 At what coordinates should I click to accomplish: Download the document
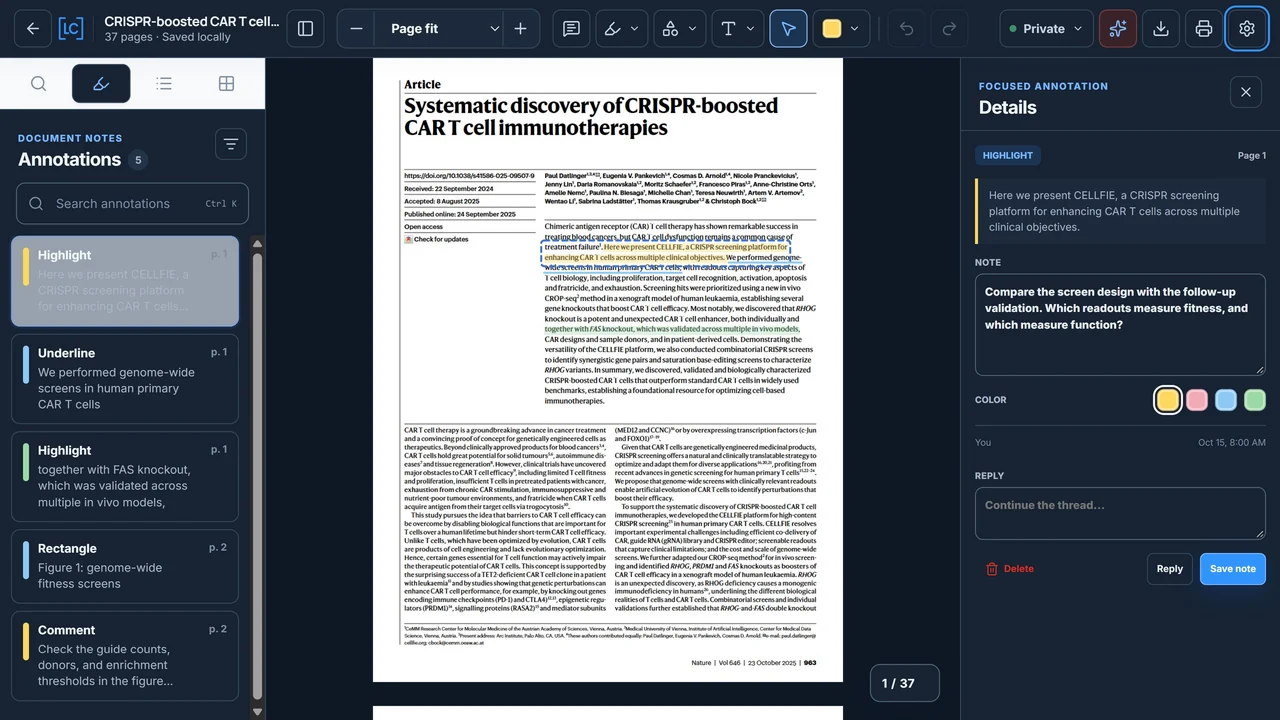(1161, 29)
